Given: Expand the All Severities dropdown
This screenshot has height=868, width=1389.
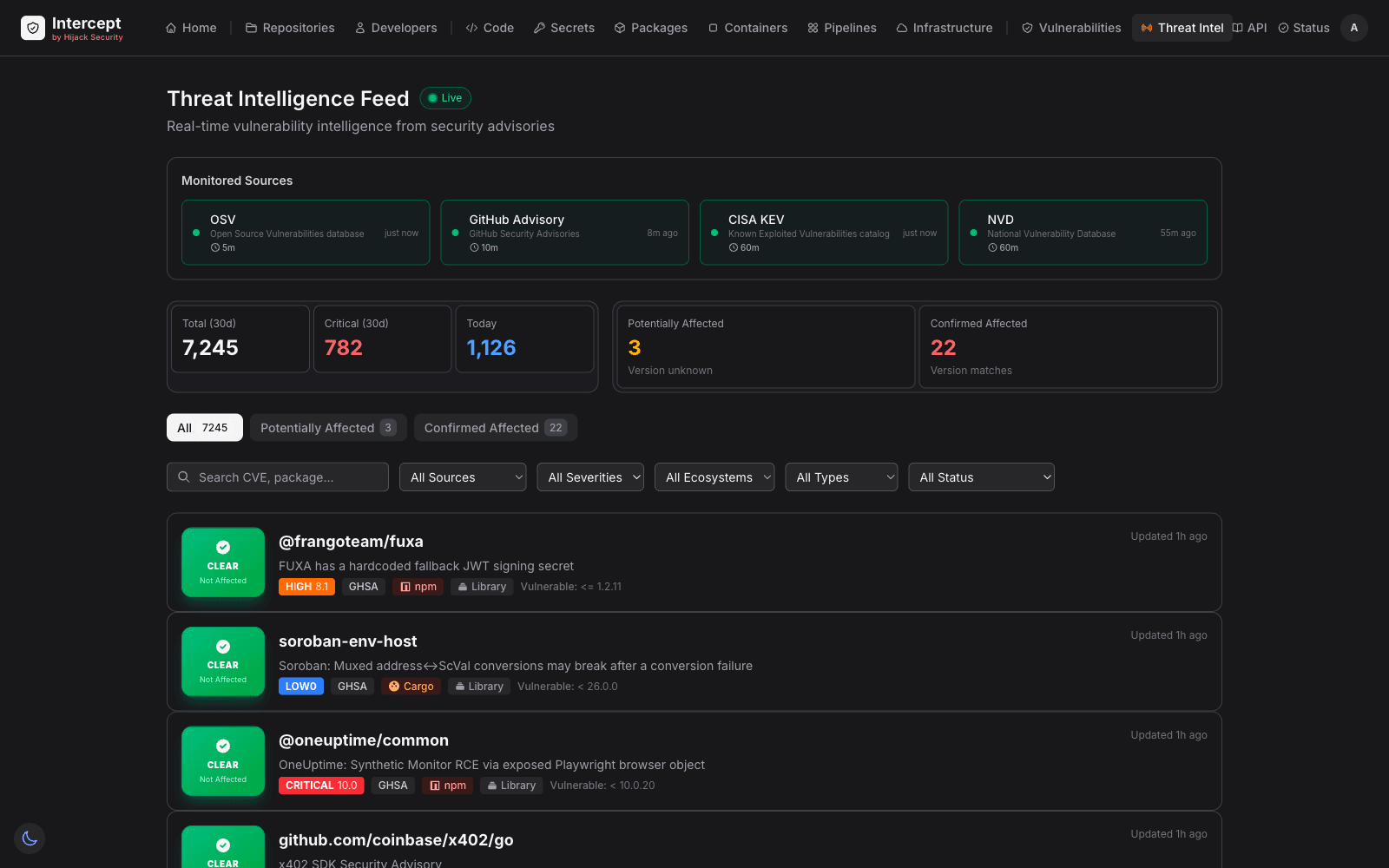Looking at the screenshot, I should [589, 477].
